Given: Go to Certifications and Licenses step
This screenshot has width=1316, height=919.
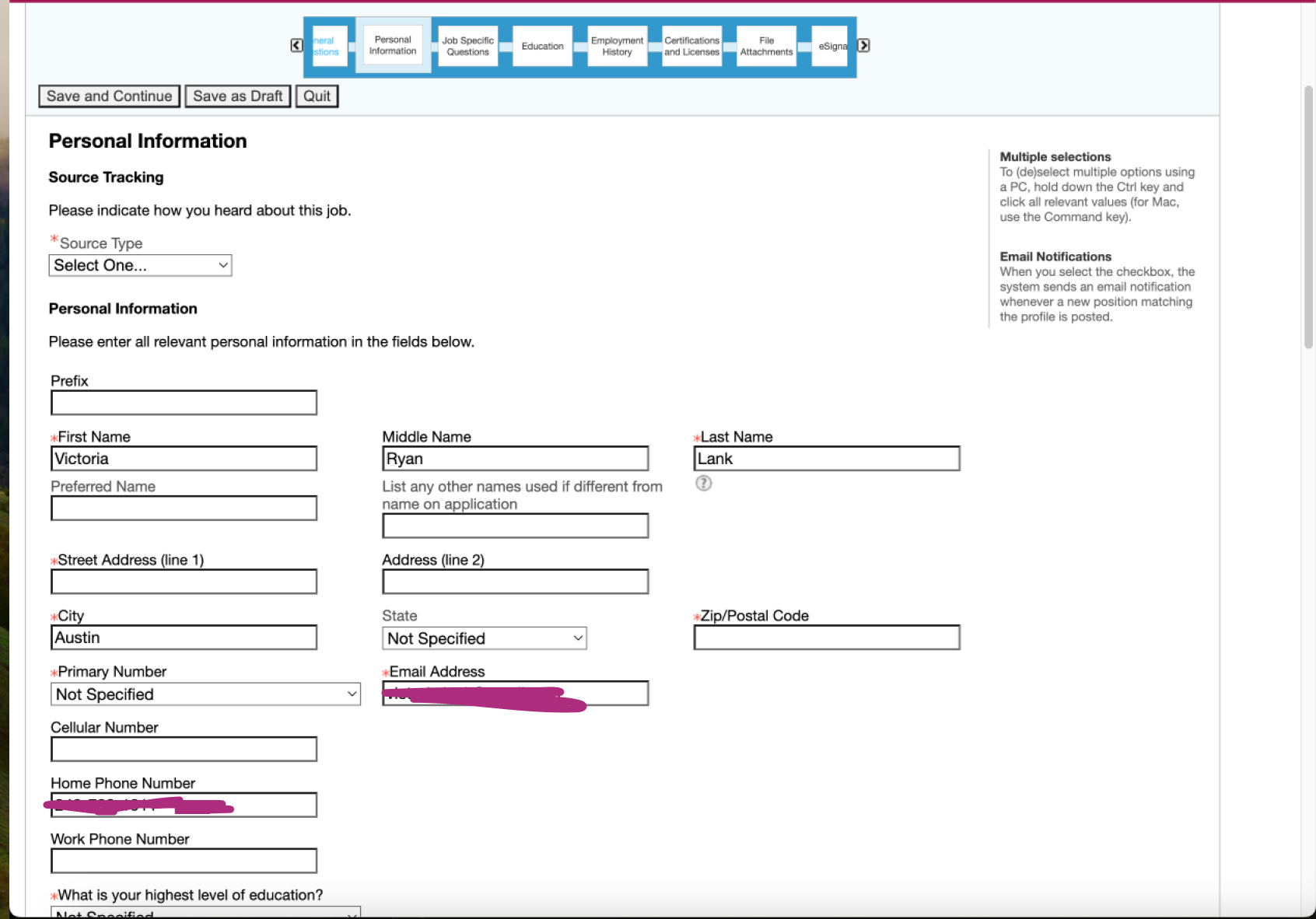Looking at the screenshot, I should 691,46.
